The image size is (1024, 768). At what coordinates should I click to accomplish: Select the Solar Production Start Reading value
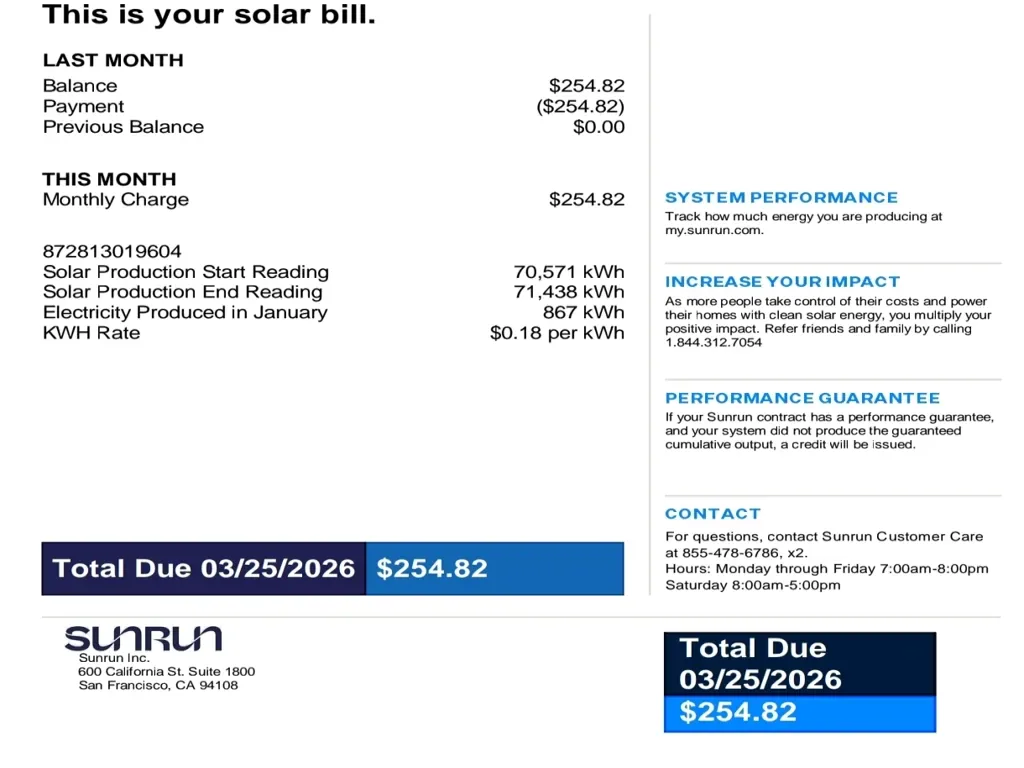pyautogui.click(x=568, y=272)
